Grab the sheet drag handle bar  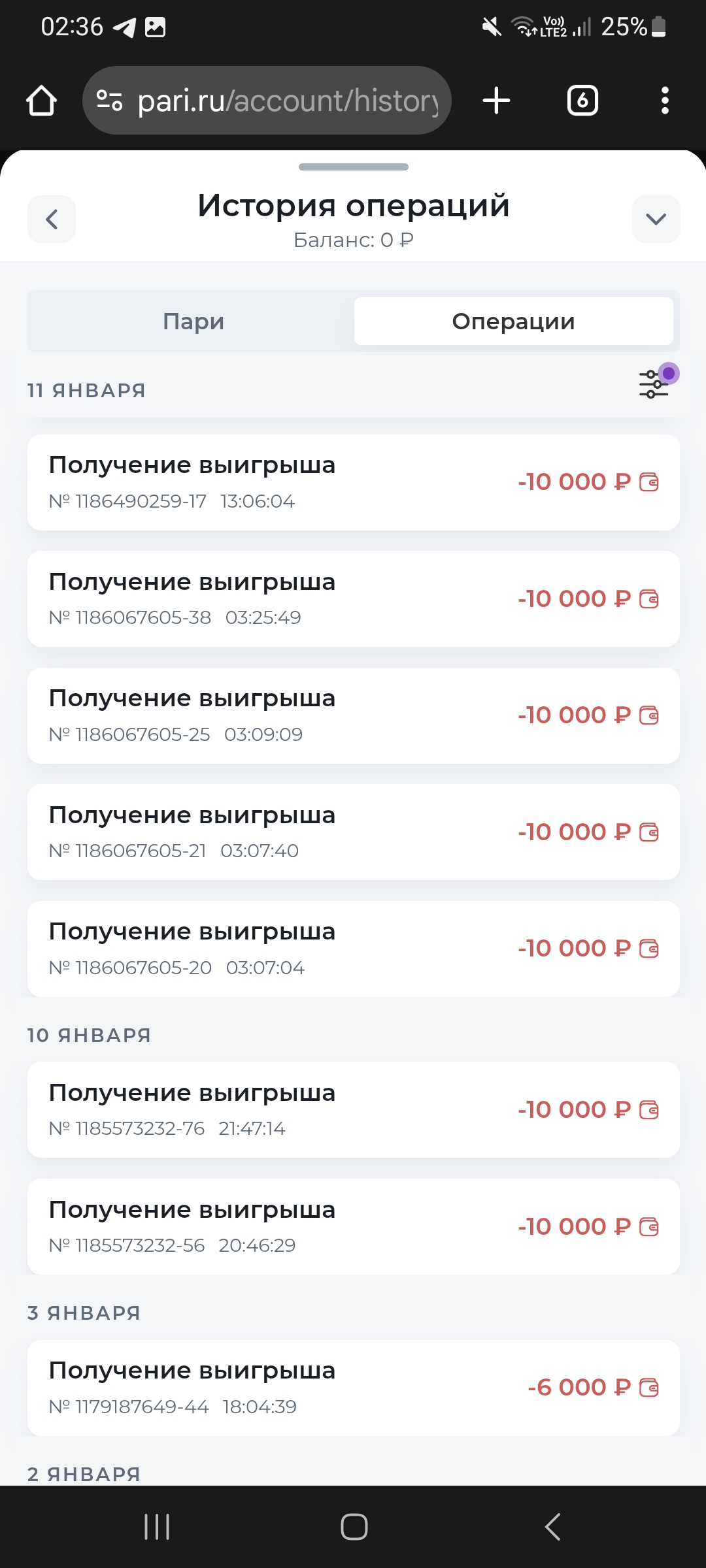click(x=353, y=167)
